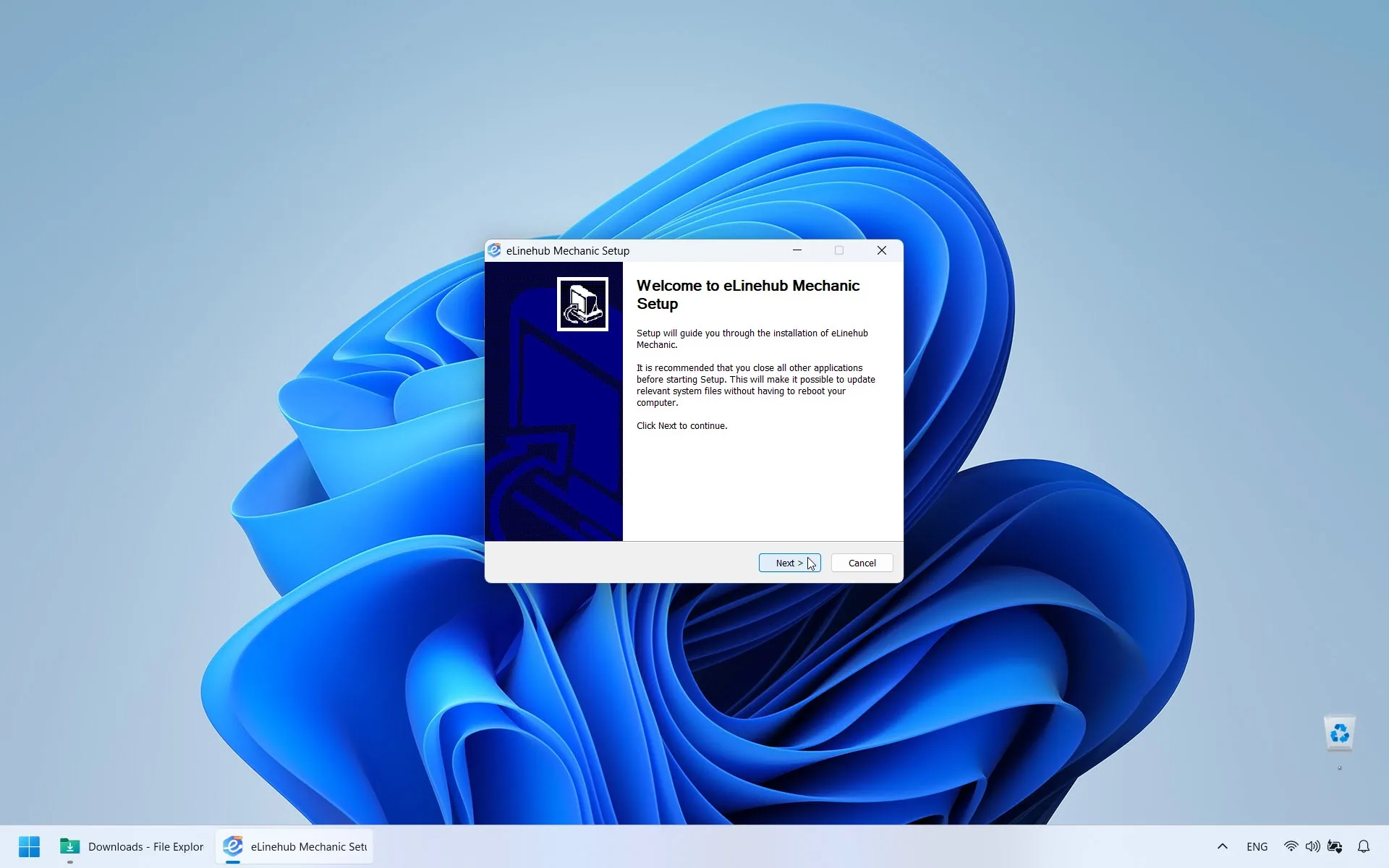Cancel the eLinehub Mechanic installation
Screen dimensions: 1389x868
[862, 563]
